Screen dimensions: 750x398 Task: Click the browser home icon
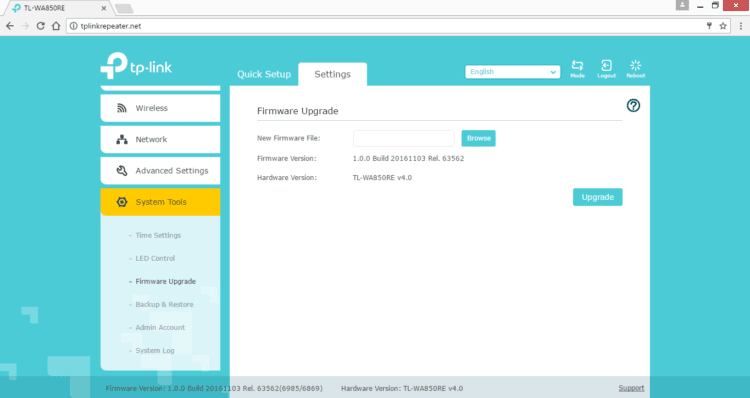56,26
